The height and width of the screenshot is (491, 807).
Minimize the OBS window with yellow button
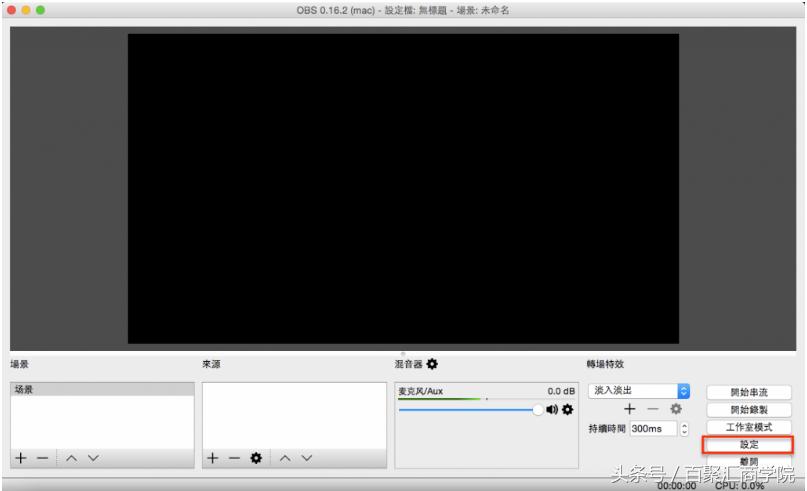[x=26, y=10]
